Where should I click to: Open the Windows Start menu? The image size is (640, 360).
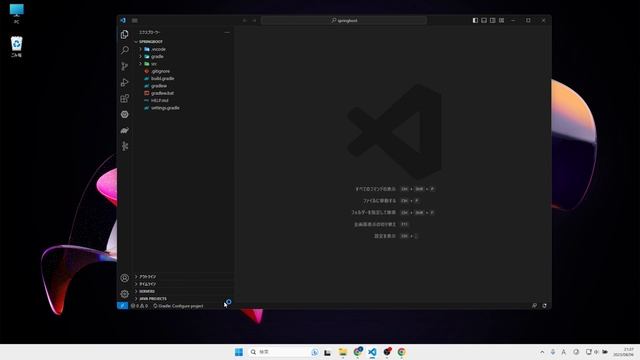(239, 352)
